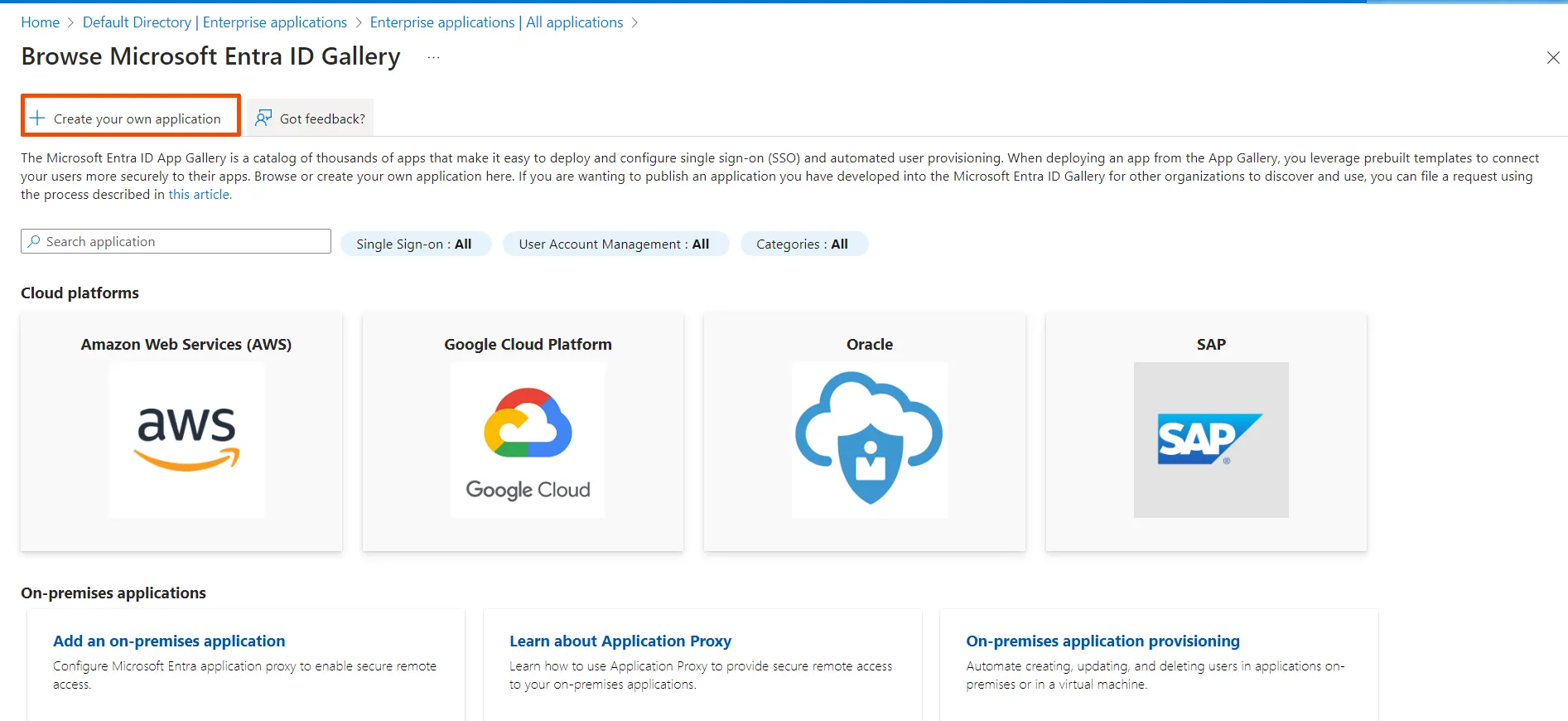Click the On-premises applications heading
This screenshot has height=721, width=1568.
pyautogui.click(x=113, y=593)
